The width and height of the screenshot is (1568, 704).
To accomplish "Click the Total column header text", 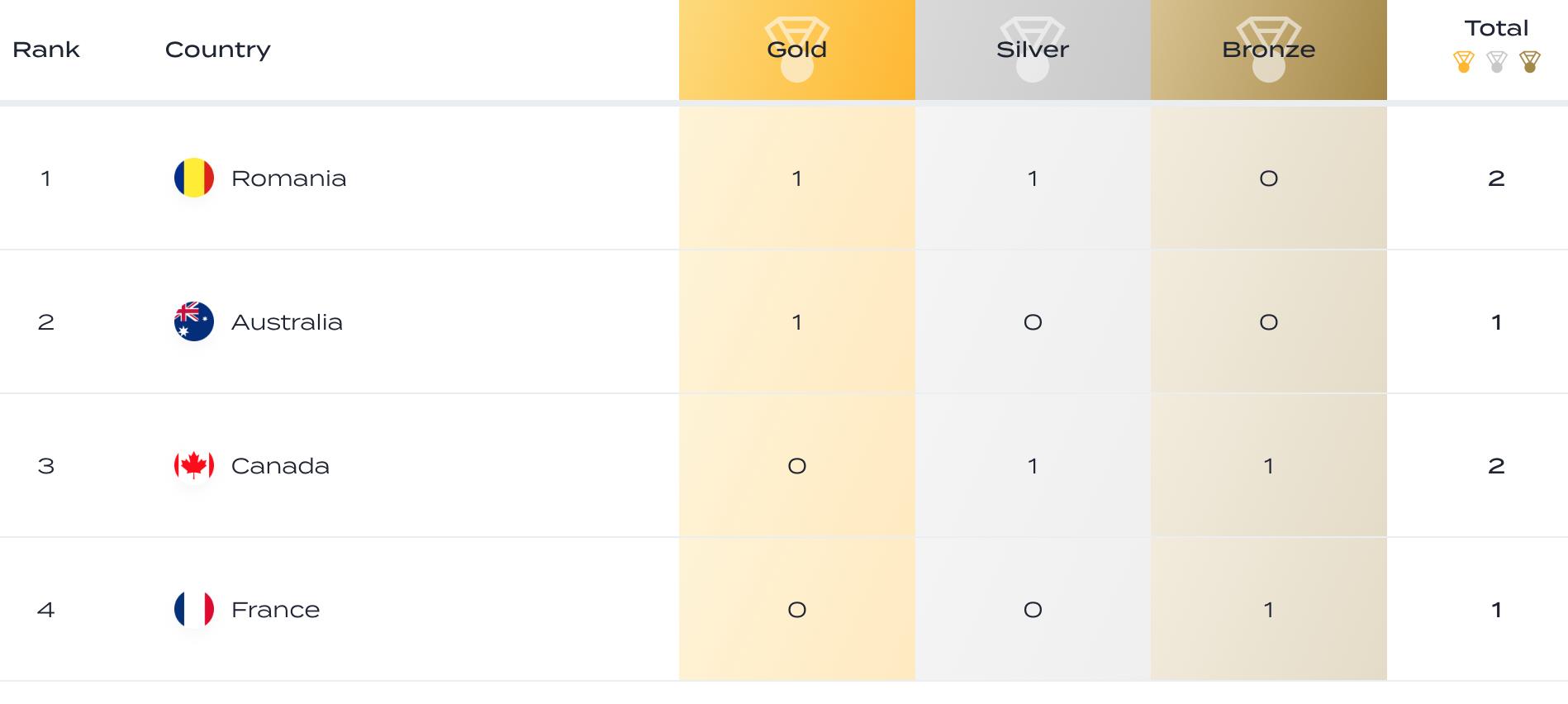I will coord(1496,28).
